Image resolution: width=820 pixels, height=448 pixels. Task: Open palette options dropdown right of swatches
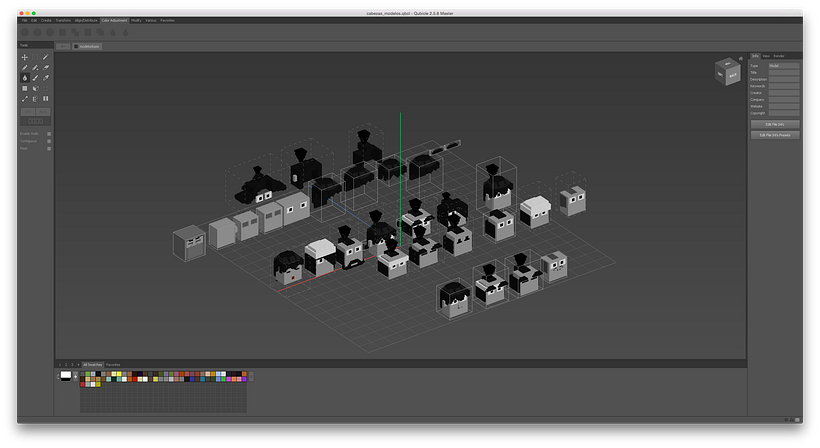coord(251,376)
